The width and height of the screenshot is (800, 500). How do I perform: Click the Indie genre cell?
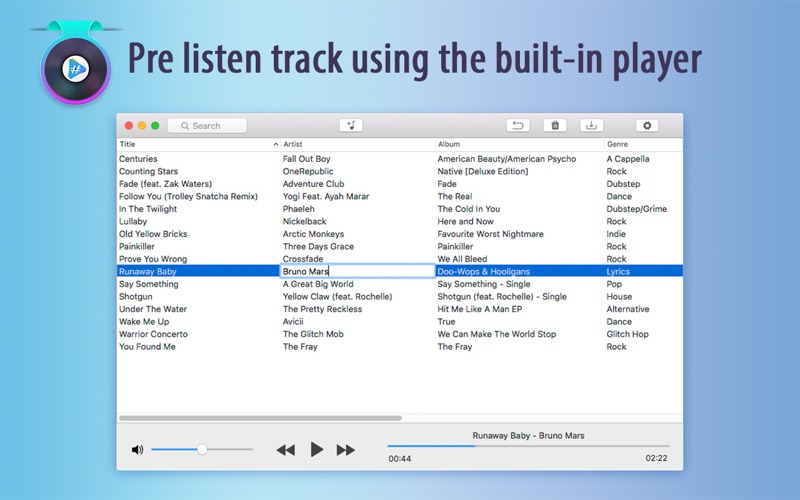(x=616, y=234)
